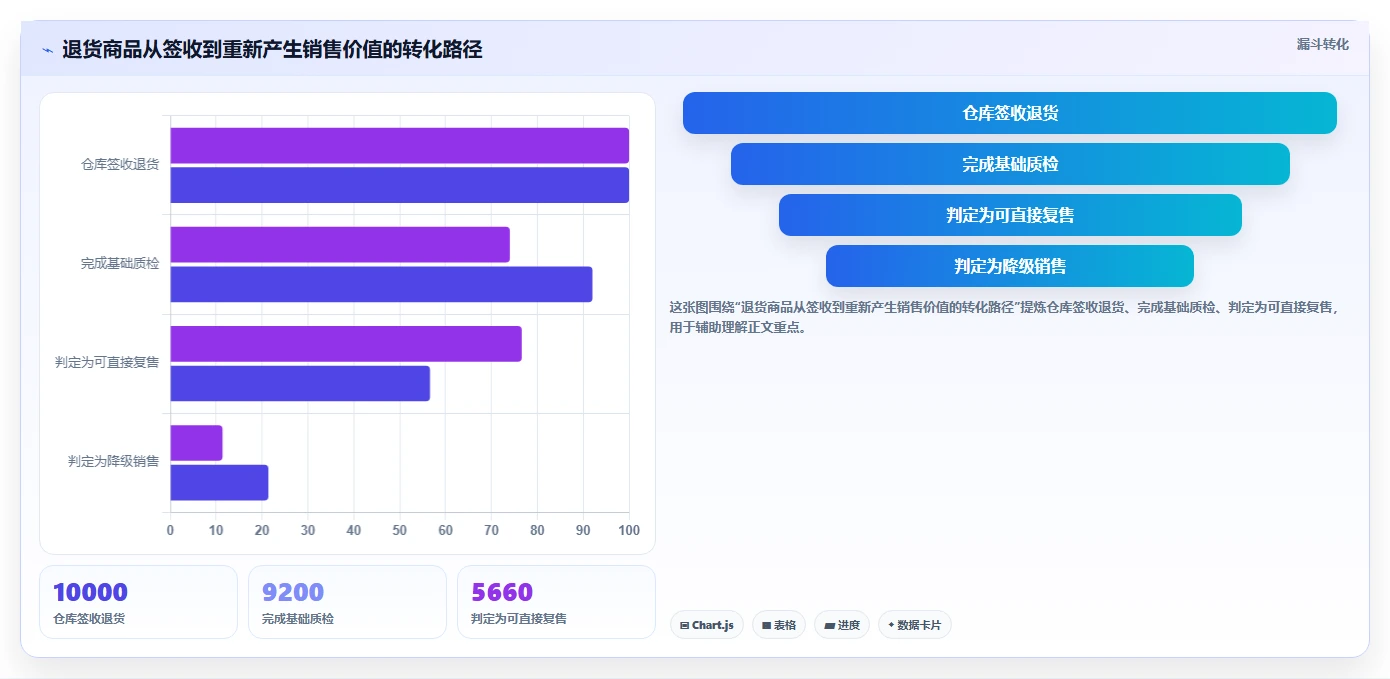Select the Chart.js tag
The width and height of the screenshot is (1390, 679).
pyautogui.click(x=706, y=625)
